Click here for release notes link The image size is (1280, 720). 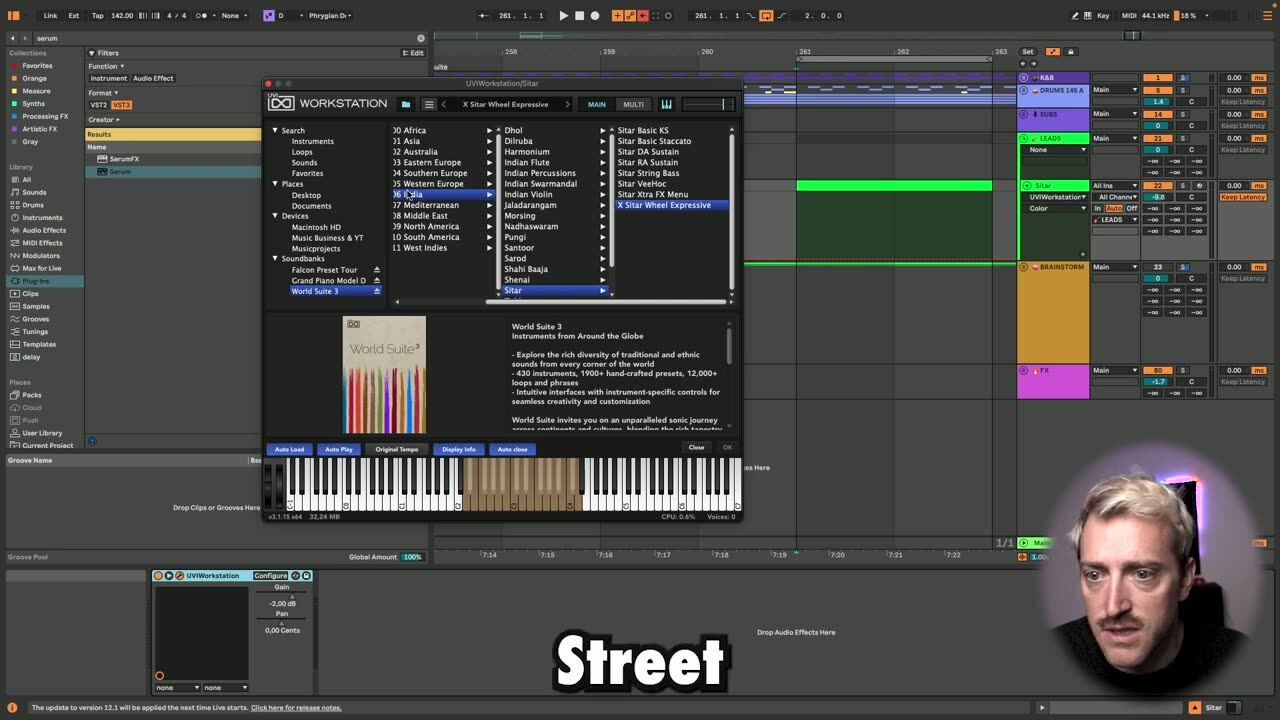pos(296,708)
